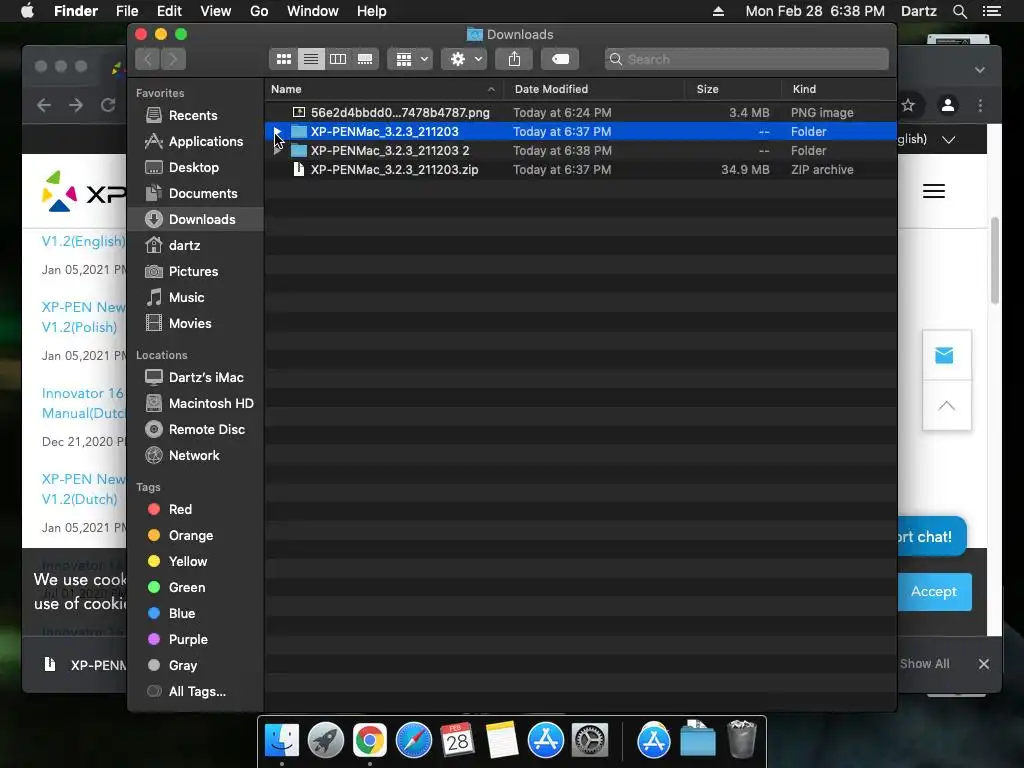Sort by the Name column header
This screenshot has height=768, width=1024.
(x=384, y=89)
